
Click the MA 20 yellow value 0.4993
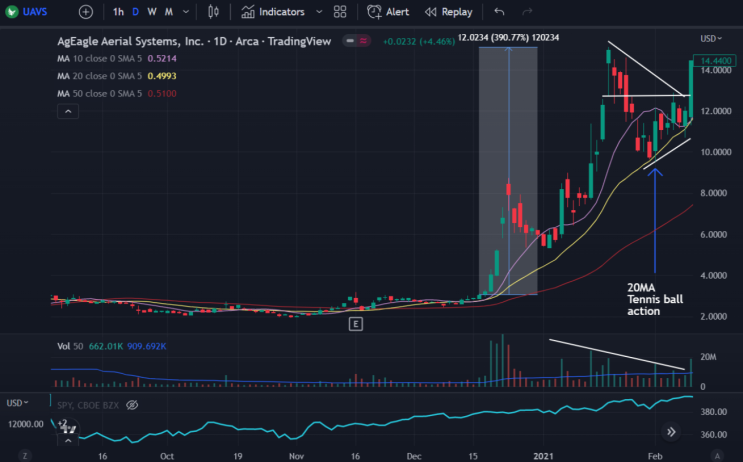tap(162, 76)
